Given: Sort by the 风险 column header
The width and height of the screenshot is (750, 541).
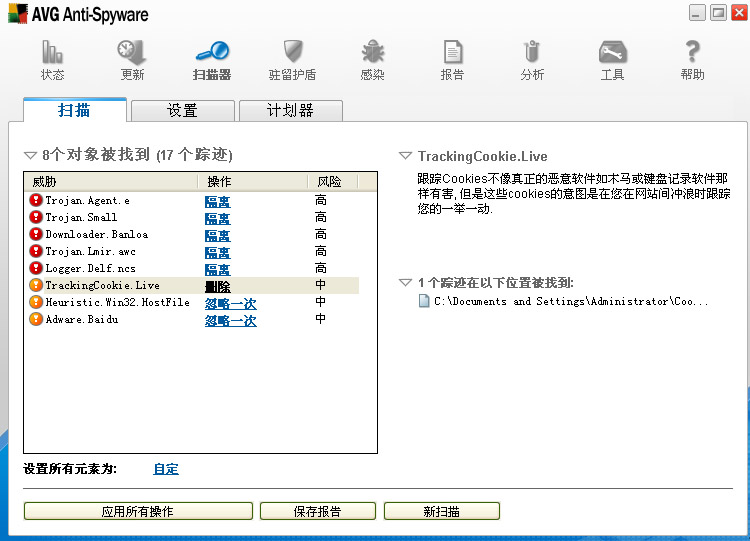Looking at the screenshot, I should [x=332, y=182].
